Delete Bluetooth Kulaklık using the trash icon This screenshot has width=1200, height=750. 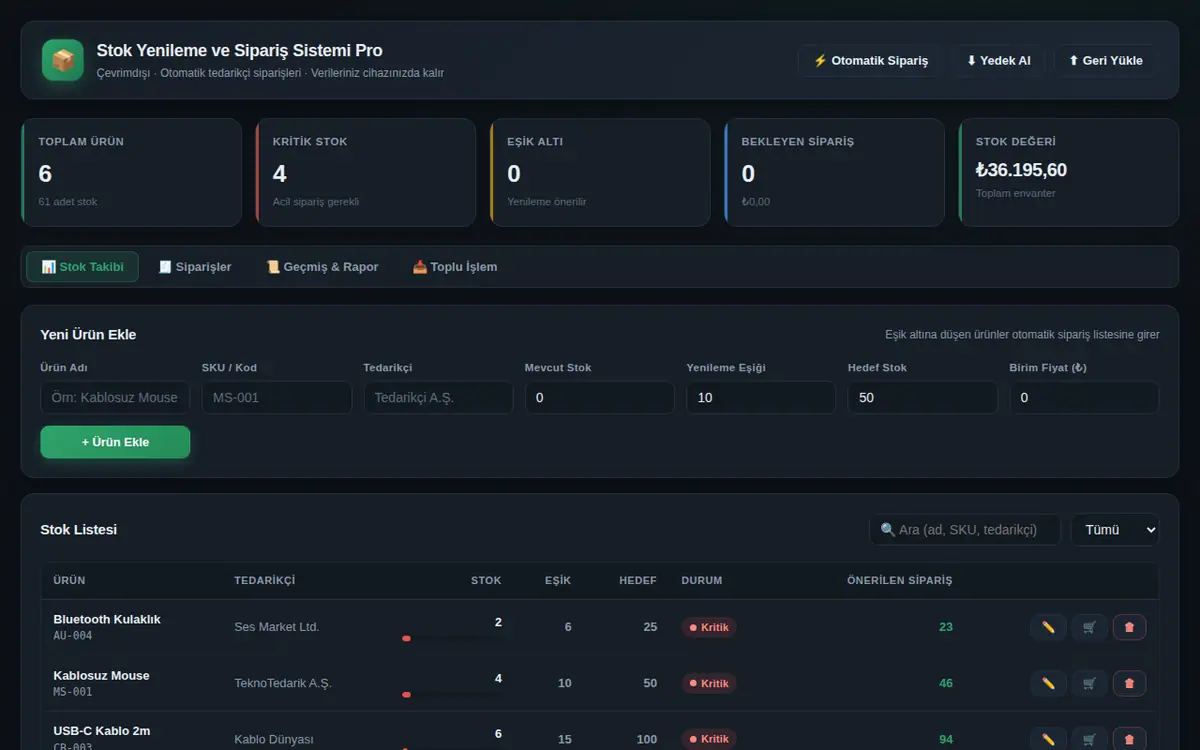[1129, 627]
